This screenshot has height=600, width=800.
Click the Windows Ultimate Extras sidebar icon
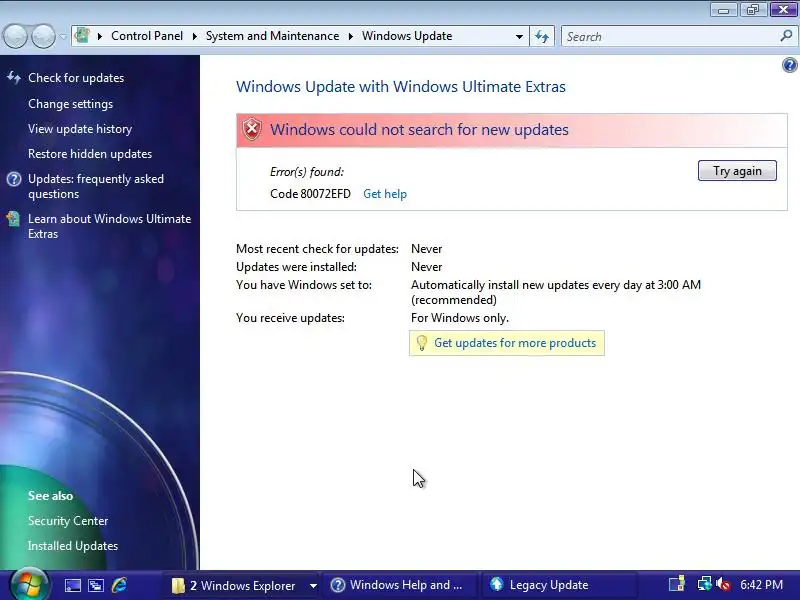tap(14, 218)
